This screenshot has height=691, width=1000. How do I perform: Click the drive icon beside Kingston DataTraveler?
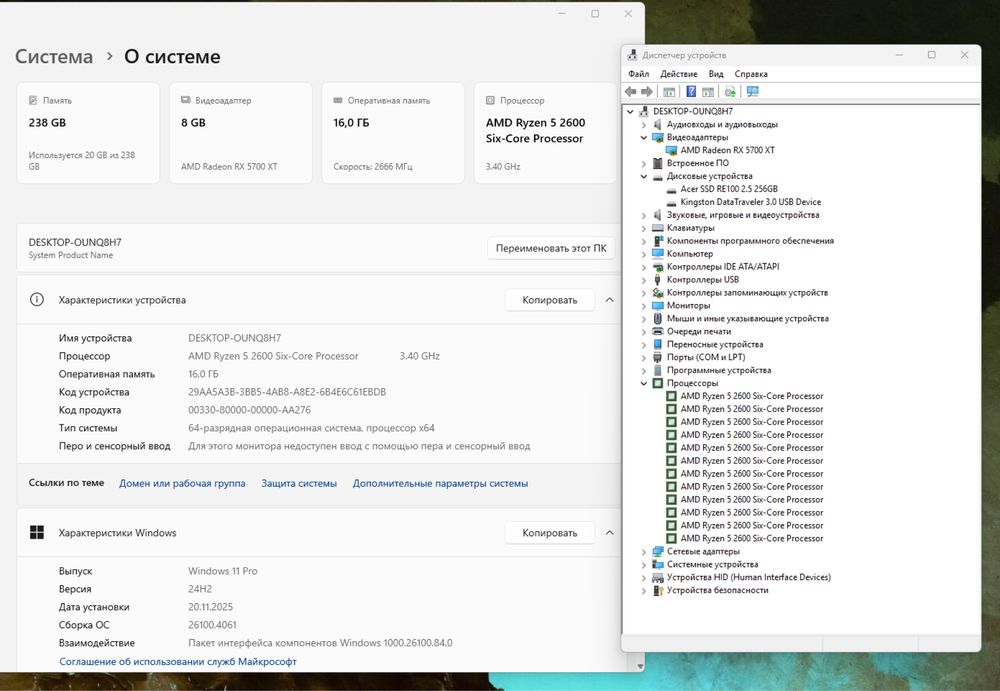(671, 202)
